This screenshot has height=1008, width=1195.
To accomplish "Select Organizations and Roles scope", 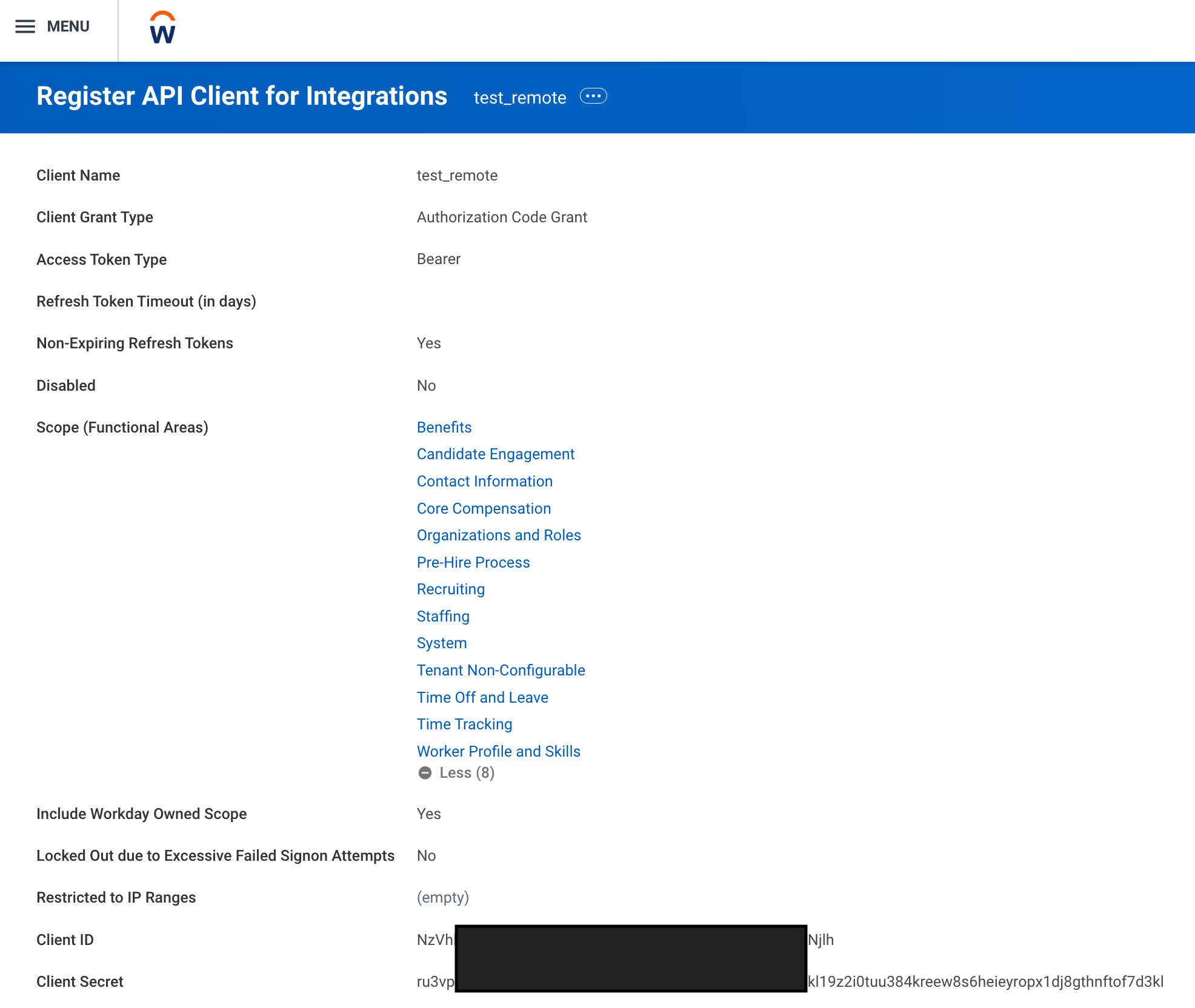I will coord(498,535).
